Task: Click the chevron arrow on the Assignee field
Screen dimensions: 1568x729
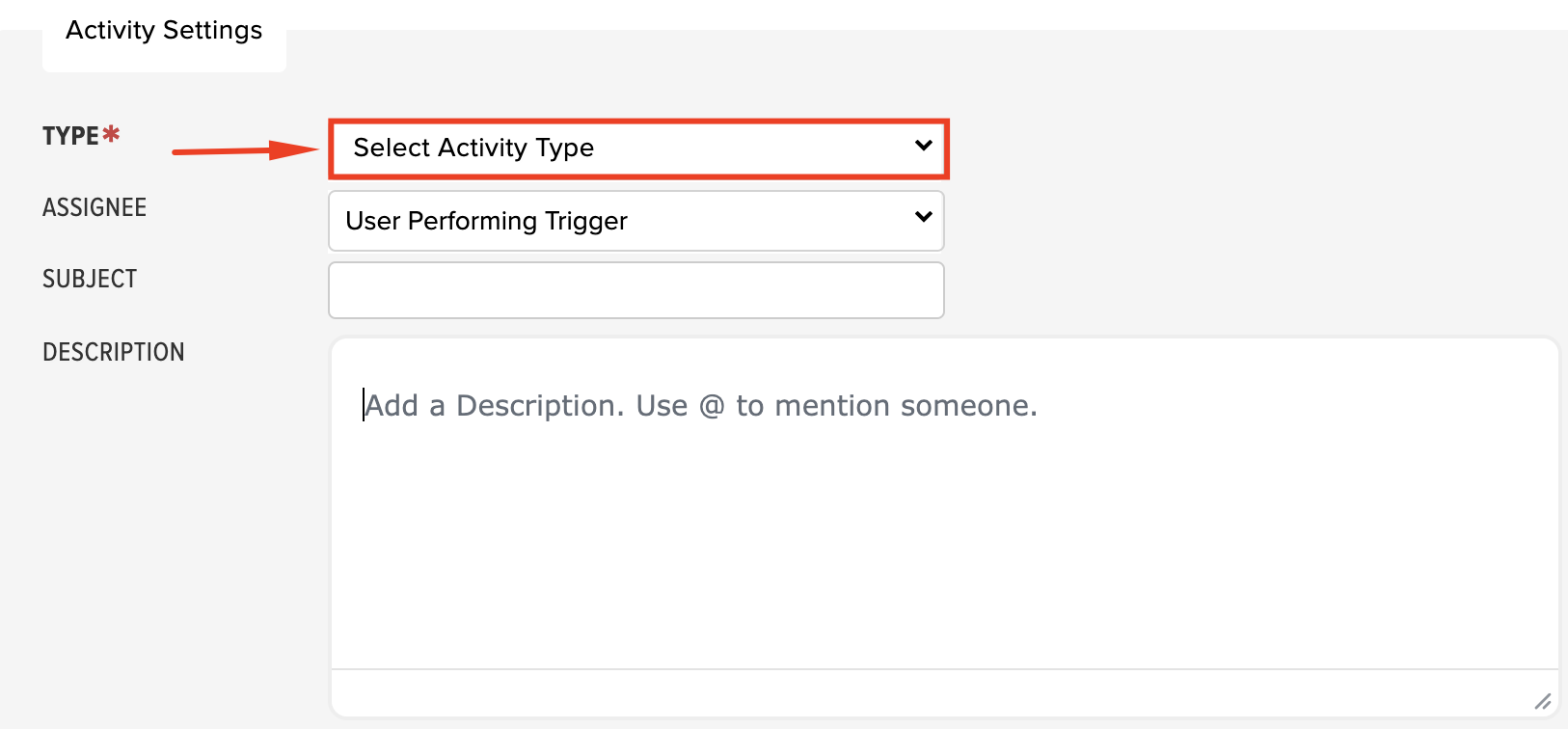Action: (x=923, y=217)
